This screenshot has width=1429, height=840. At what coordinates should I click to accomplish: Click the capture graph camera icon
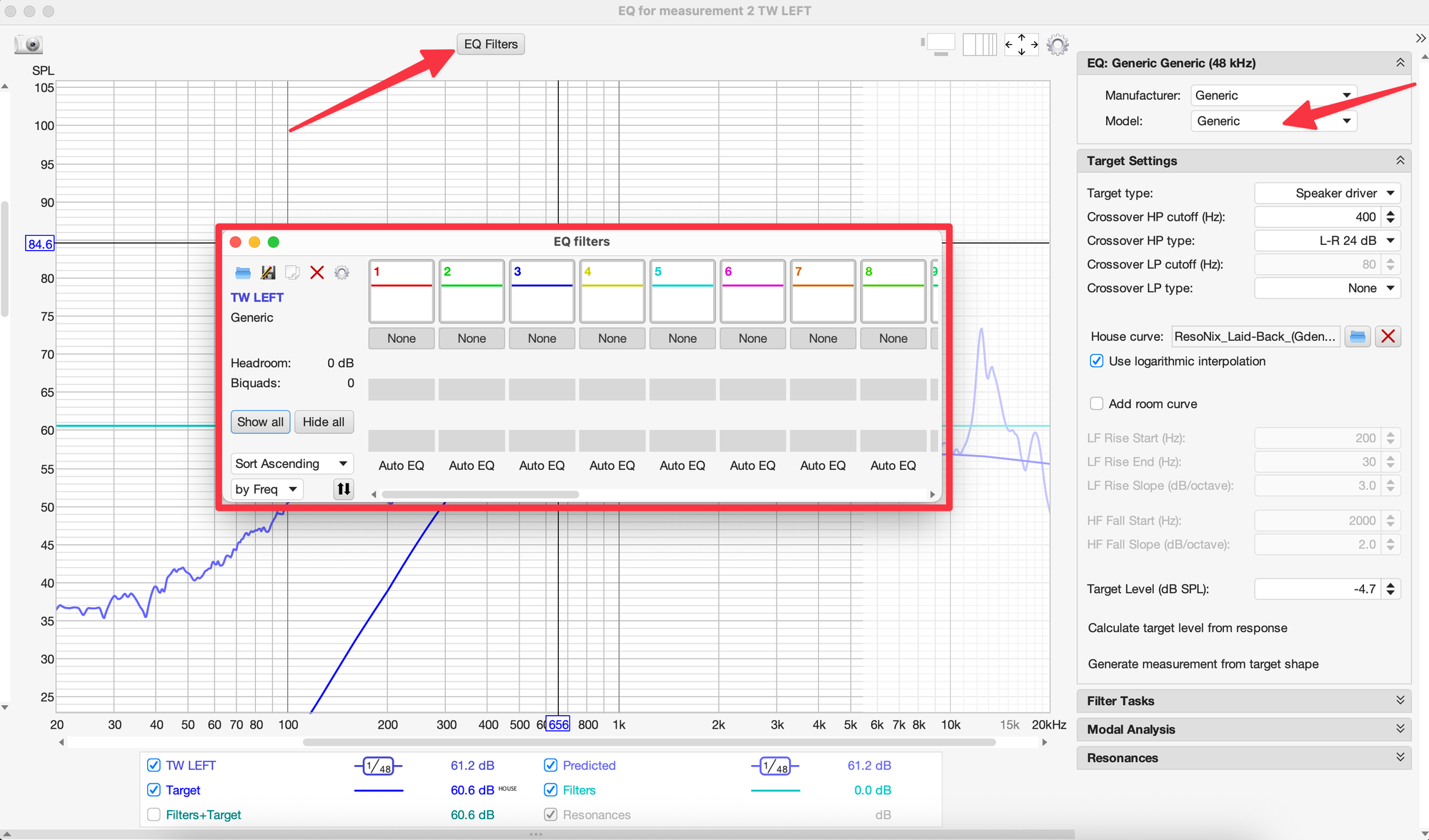pyautogui.click(x=29, y=44)
